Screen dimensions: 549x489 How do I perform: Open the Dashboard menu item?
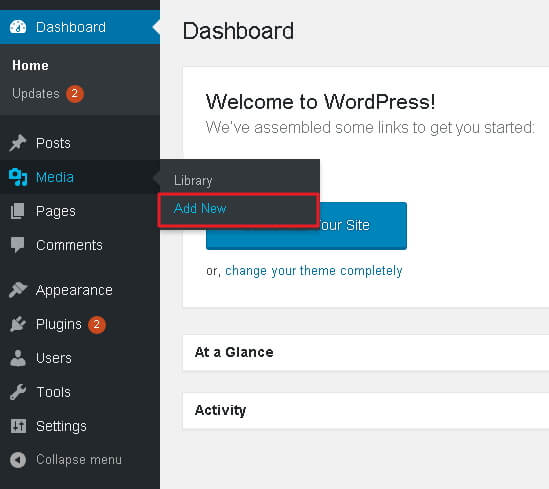click(80, 27)
